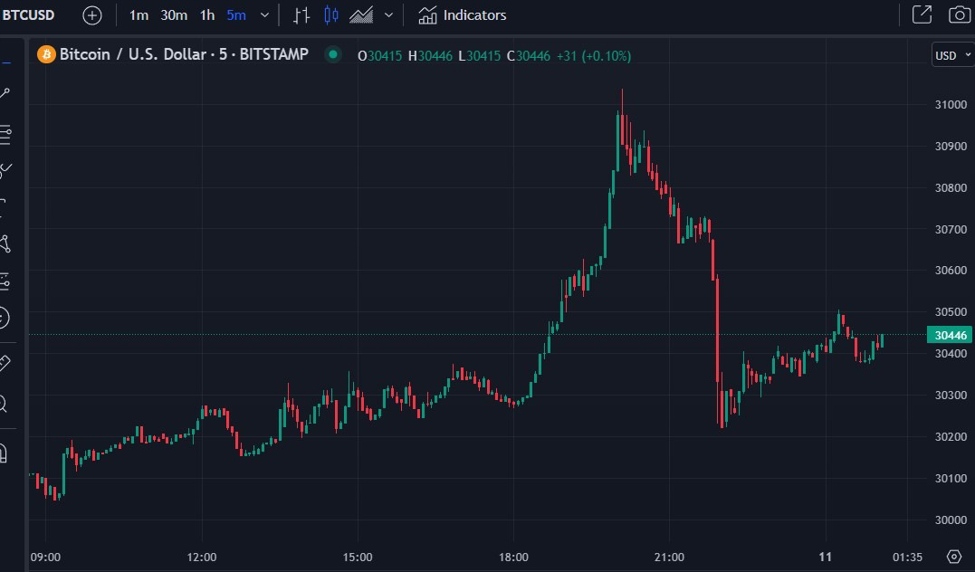Toggle the Magnet mode icon

click(4, 453)
